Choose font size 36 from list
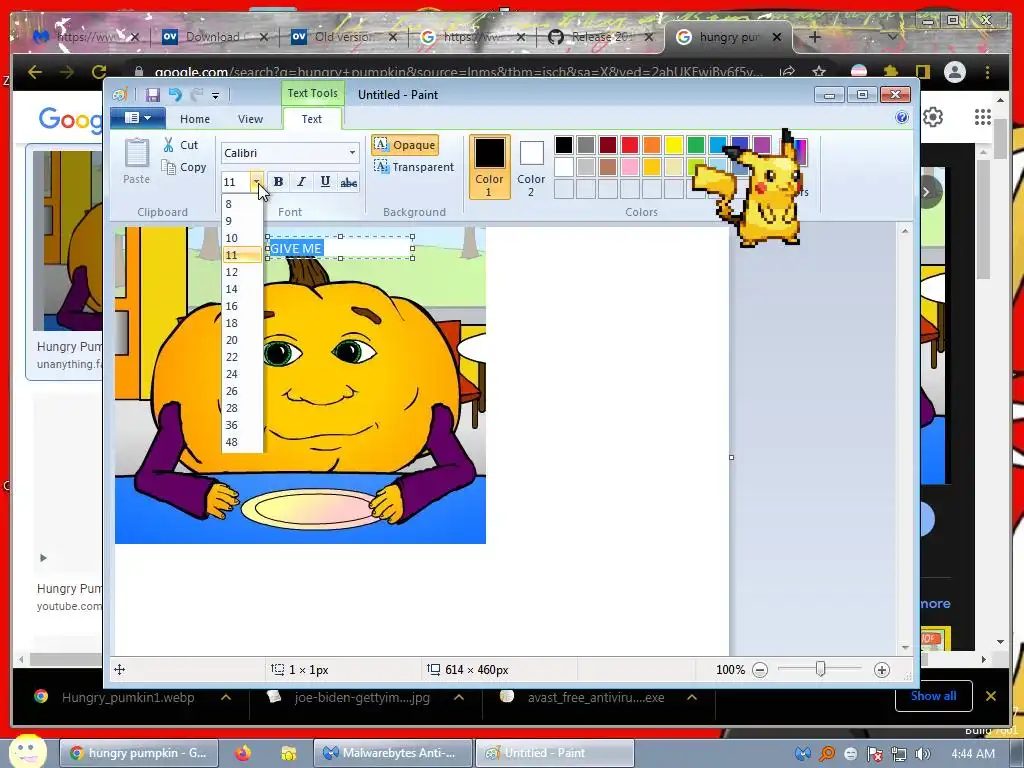 pos(242,424)
